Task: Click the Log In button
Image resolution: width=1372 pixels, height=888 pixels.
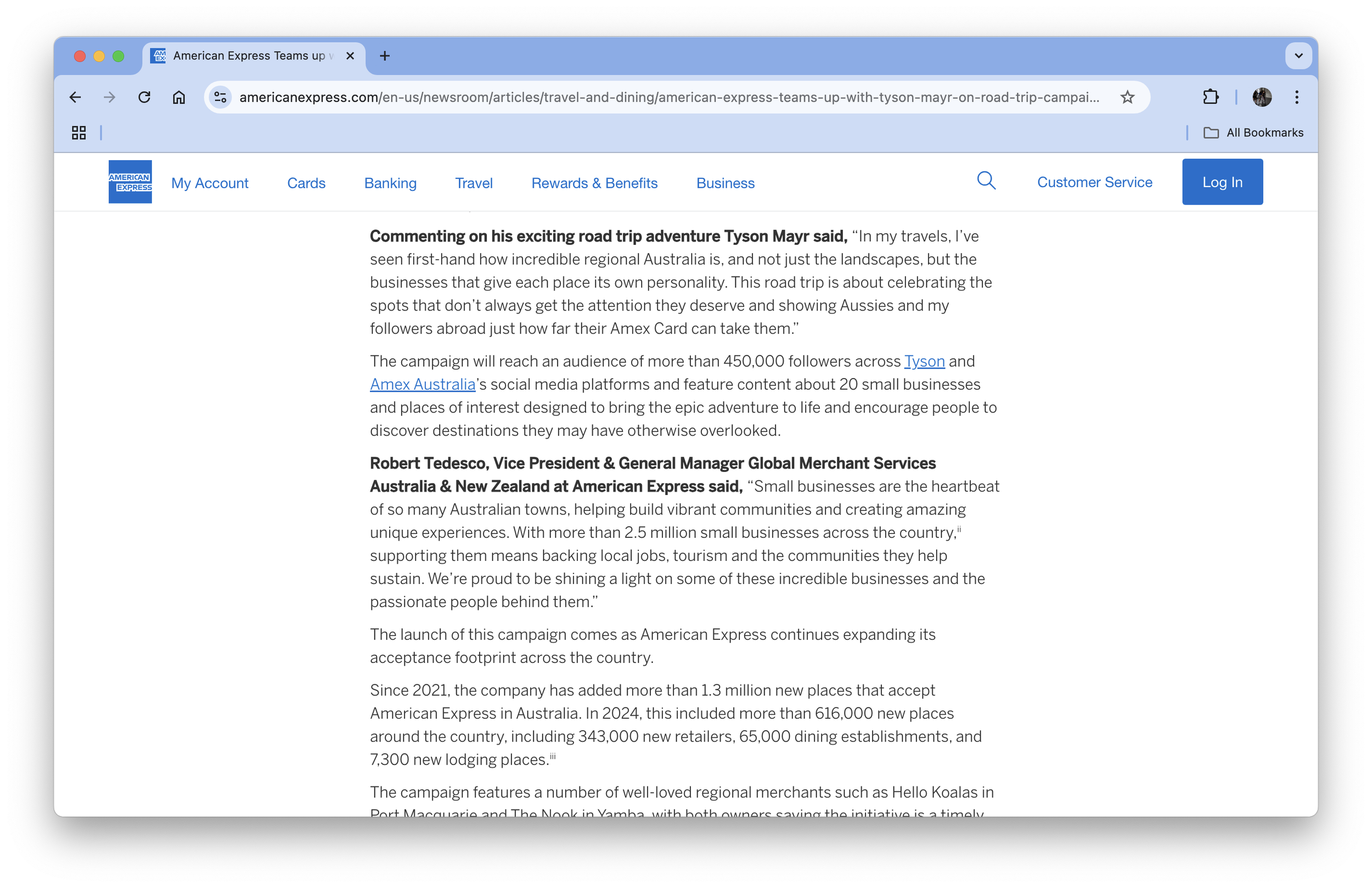Action: click(x=1222, y=182)
